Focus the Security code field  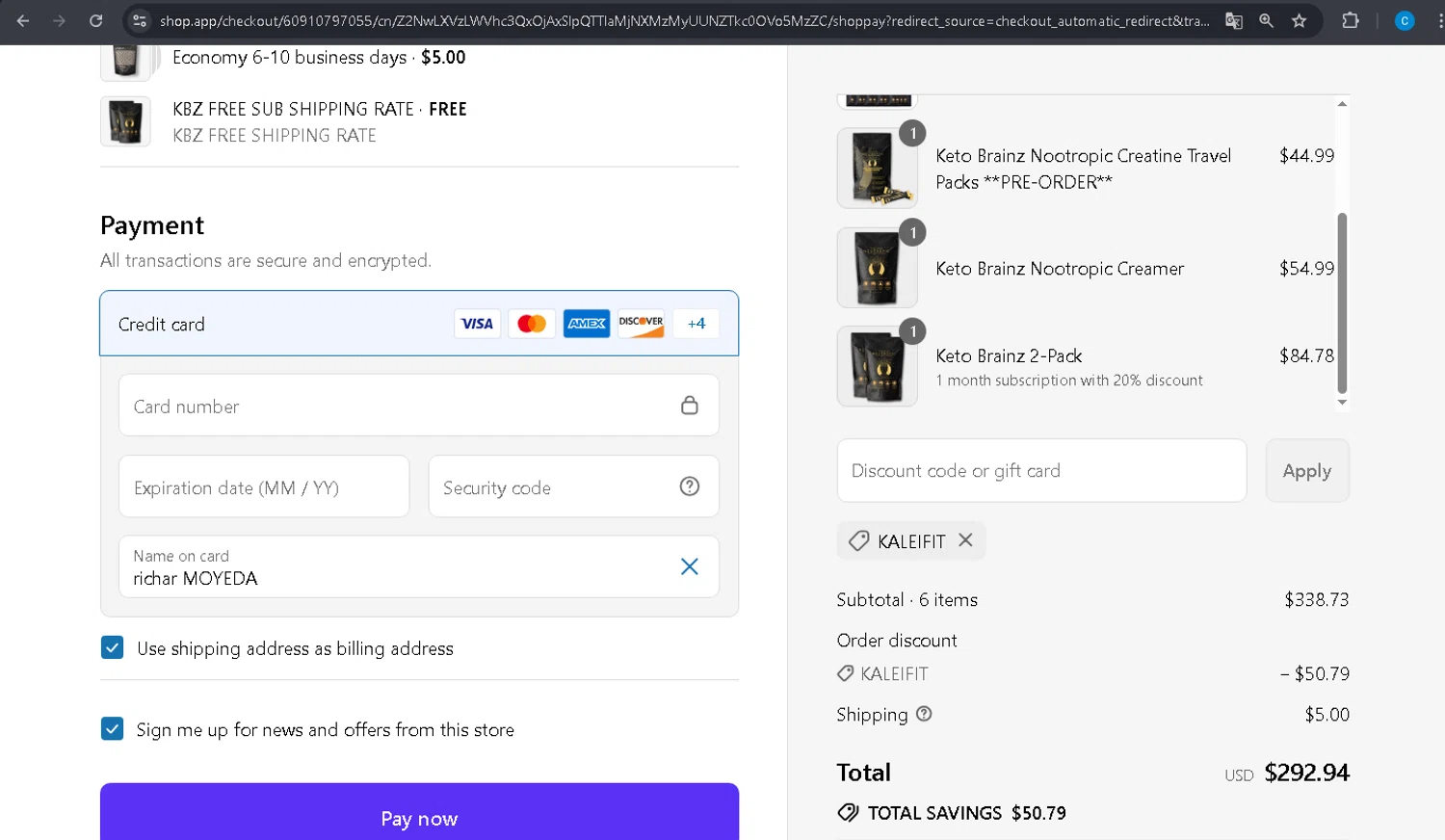point(574,486)
